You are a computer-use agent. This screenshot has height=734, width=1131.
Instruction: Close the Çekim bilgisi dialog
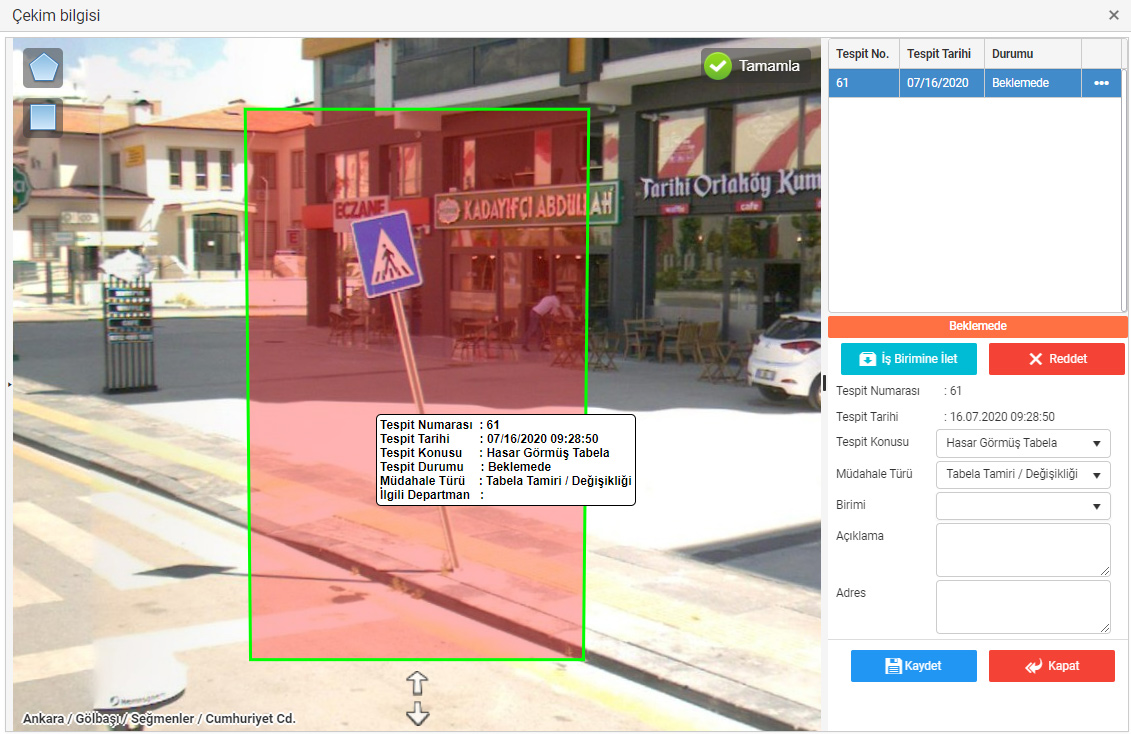click(x=1114, y=15)
